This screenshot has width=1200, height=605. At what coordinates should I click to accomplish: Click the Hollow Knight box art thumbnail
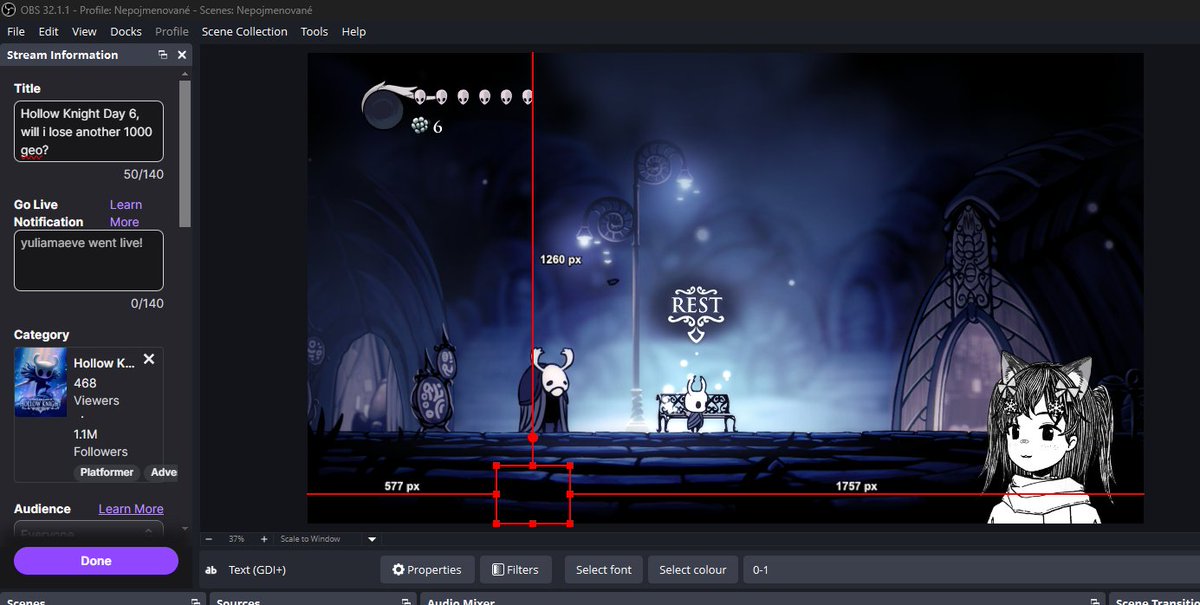[x=40, y=382]
